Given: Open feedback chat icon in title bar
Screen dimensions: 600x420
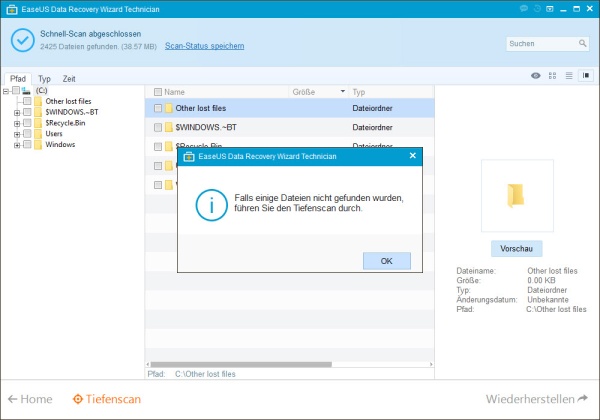Looking at the screenshot, I should pos(524,9).
